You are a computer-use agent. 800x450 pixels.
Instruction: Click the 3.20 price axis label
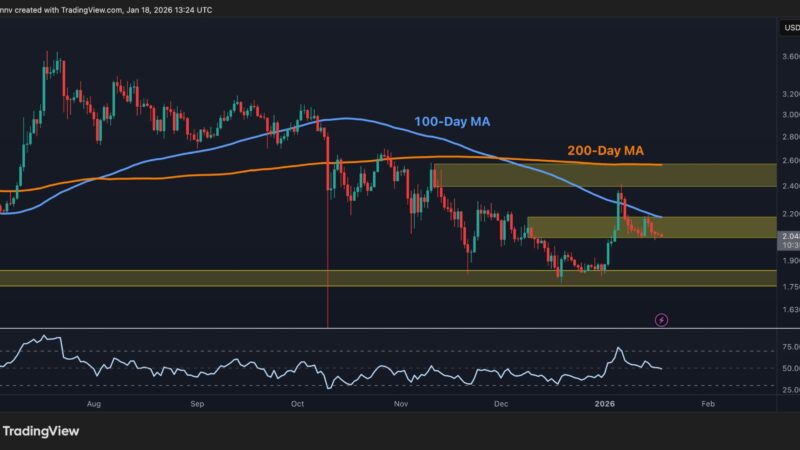pos(791,94)
